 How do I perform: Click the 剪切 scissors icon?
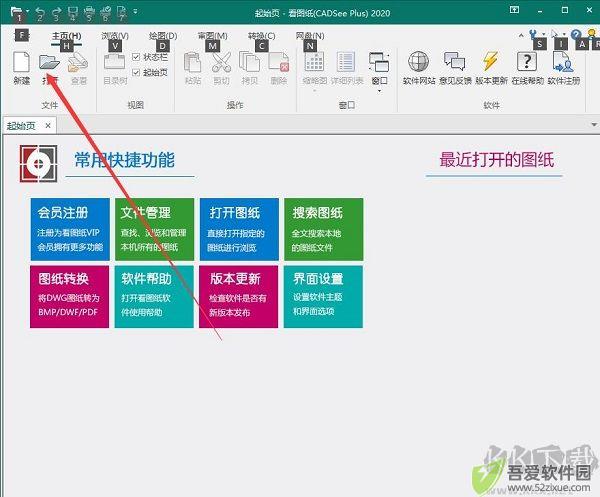coord(221,62)
